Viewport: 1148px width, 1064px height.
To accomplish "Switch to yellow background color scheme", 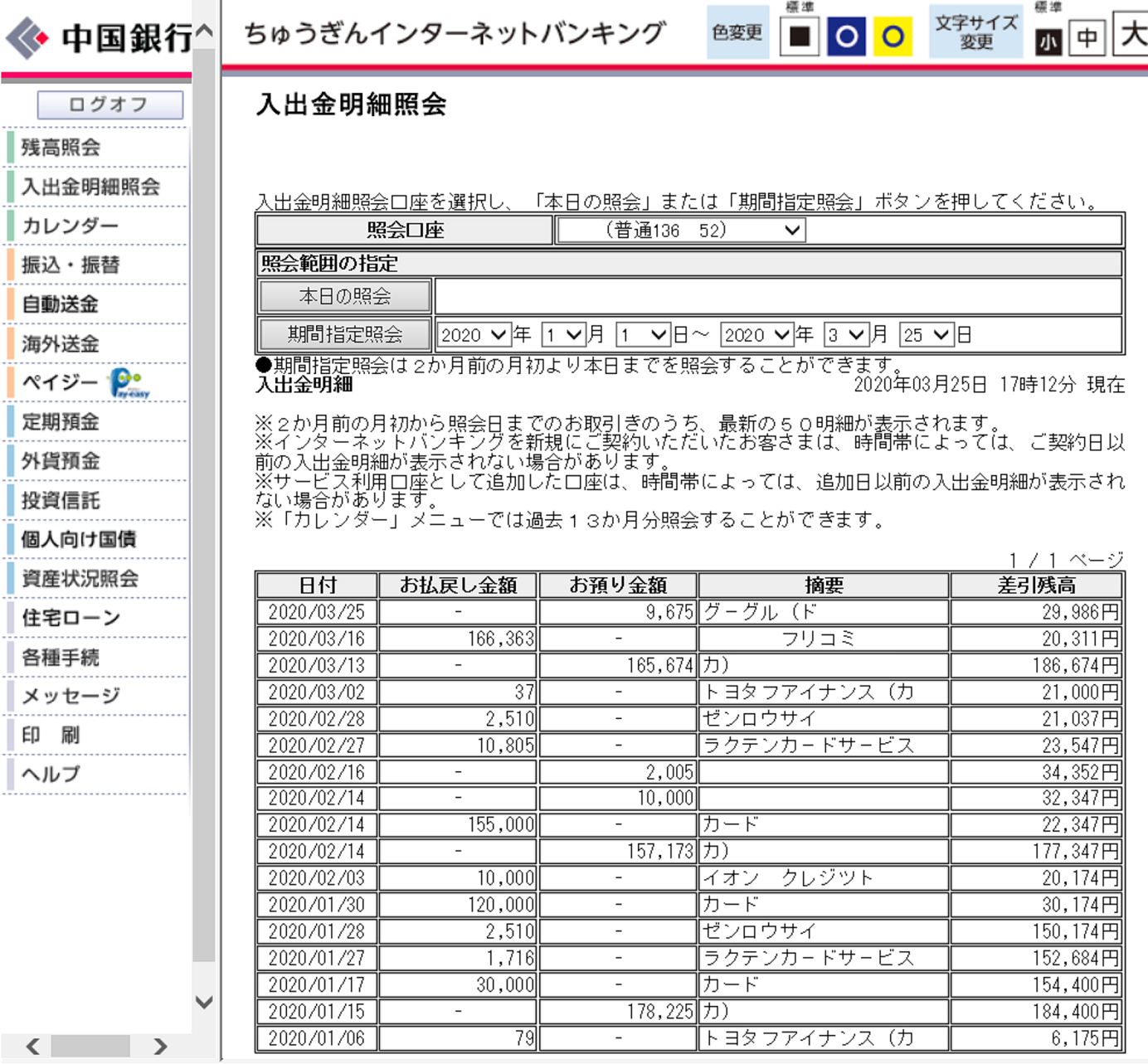I will pyautogui.click(x=893, y=36).
